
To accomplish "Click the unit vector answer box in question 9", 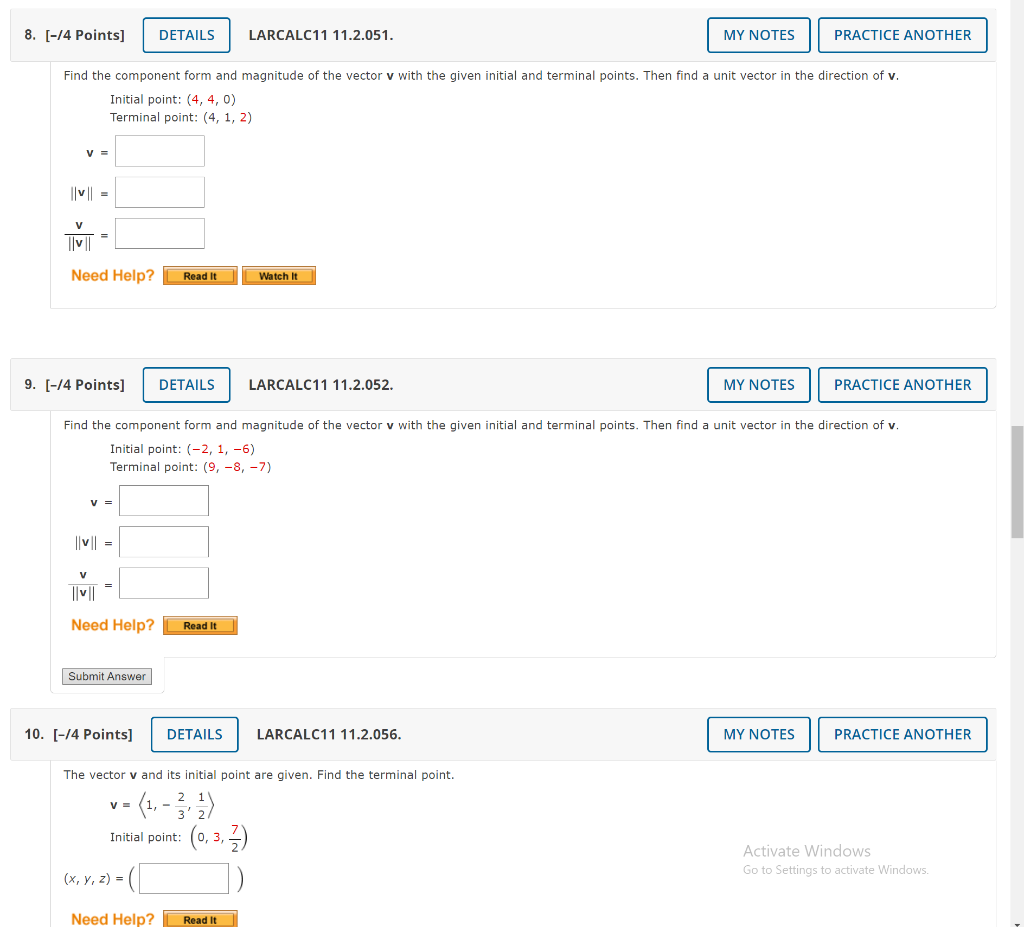I will click(x=163, y=582).
